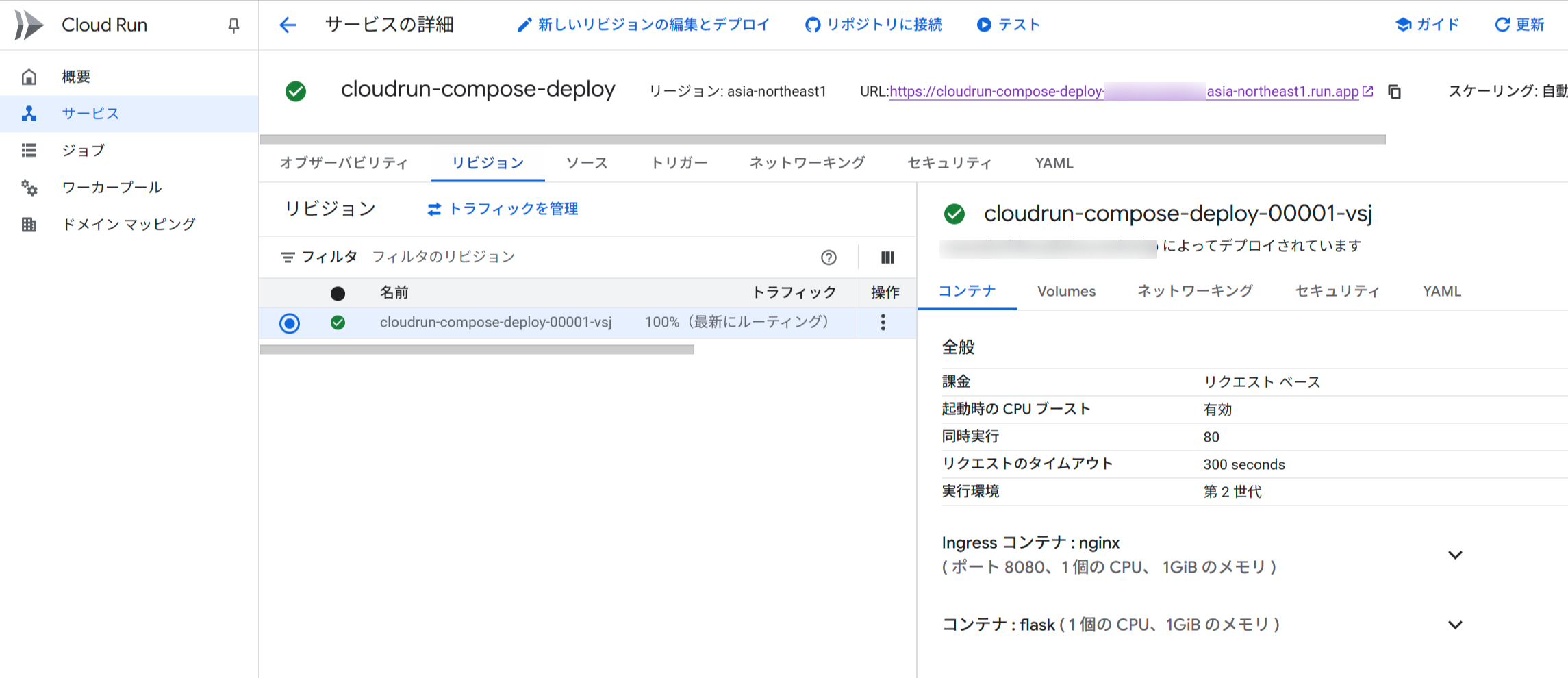Click the filter icon in revisions list

(288, 256)
